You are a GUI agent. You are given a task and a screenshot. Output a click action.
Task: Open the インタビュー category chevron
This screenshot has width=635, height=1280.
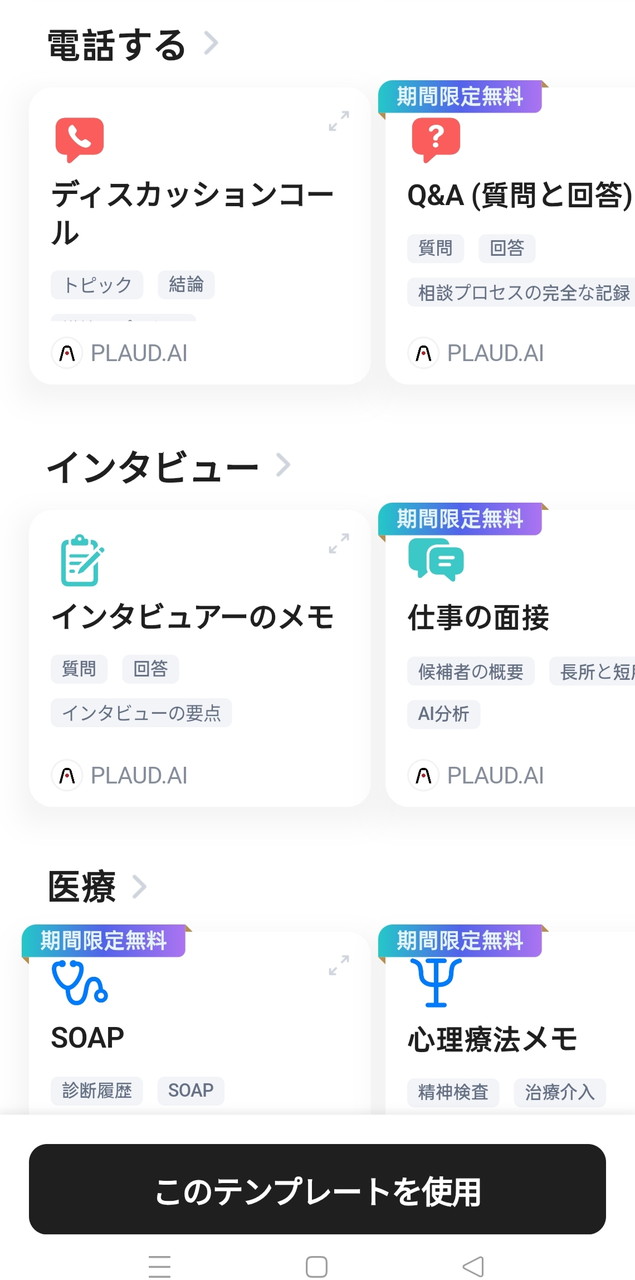pos(283,465)
